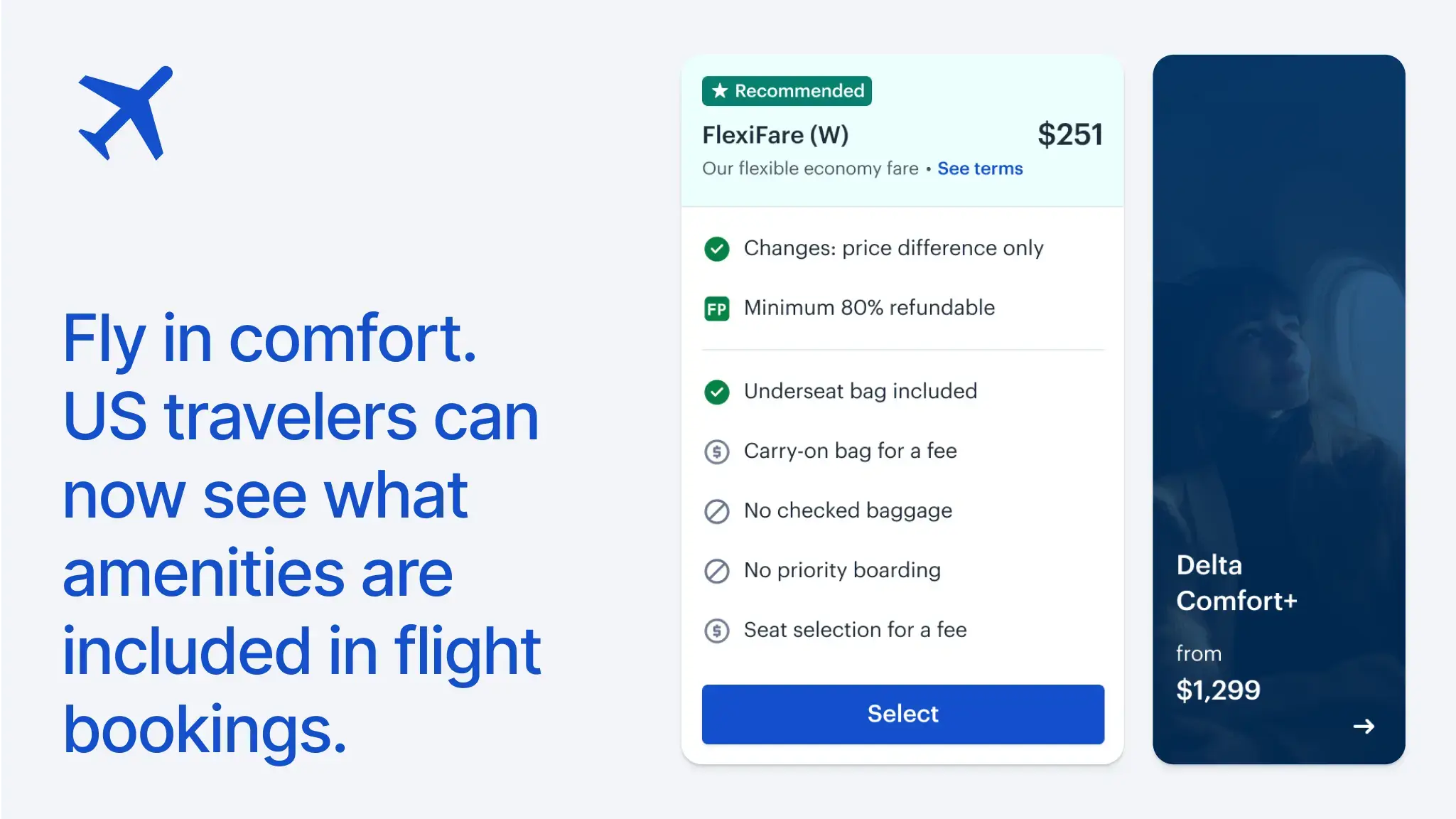
Task: Click the FlexiFare (W) fare title
Action: pyautogui.click(x=775, y=135)
